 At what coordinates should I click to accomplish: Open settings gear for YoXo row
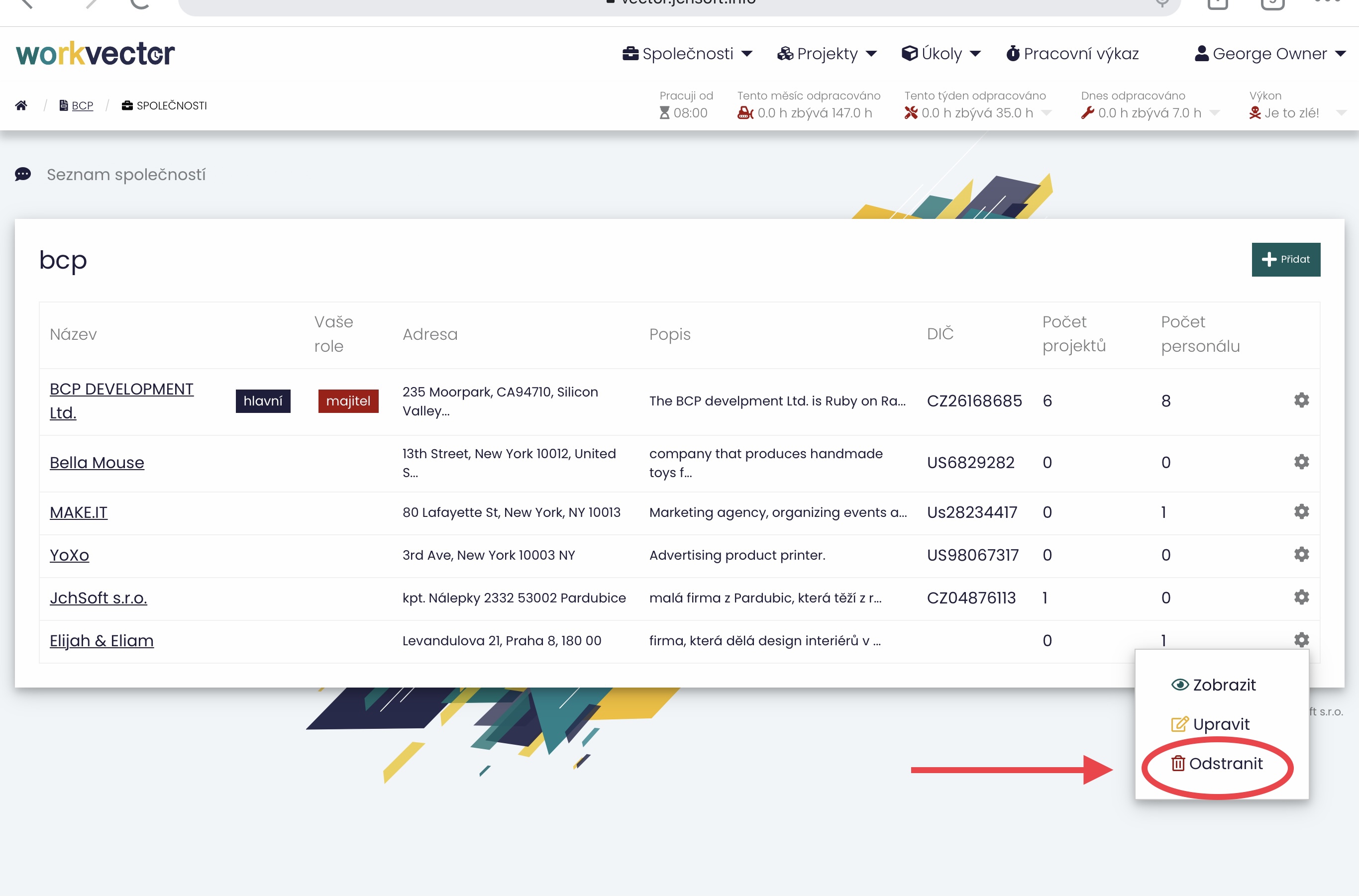coord(1301,554)
